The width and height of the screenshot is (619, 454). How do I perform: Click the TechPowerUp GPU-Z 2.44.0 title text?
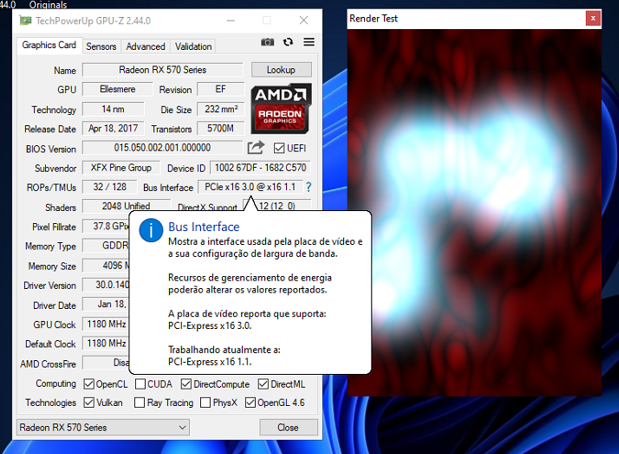click(x=93, y=21)
